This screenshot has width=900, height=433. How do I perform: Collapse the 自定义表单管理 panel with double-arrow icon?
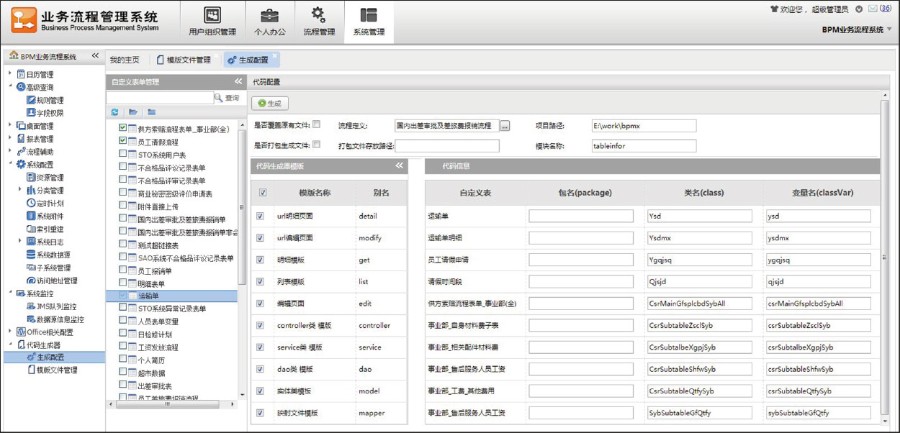(x=238, y=82)
